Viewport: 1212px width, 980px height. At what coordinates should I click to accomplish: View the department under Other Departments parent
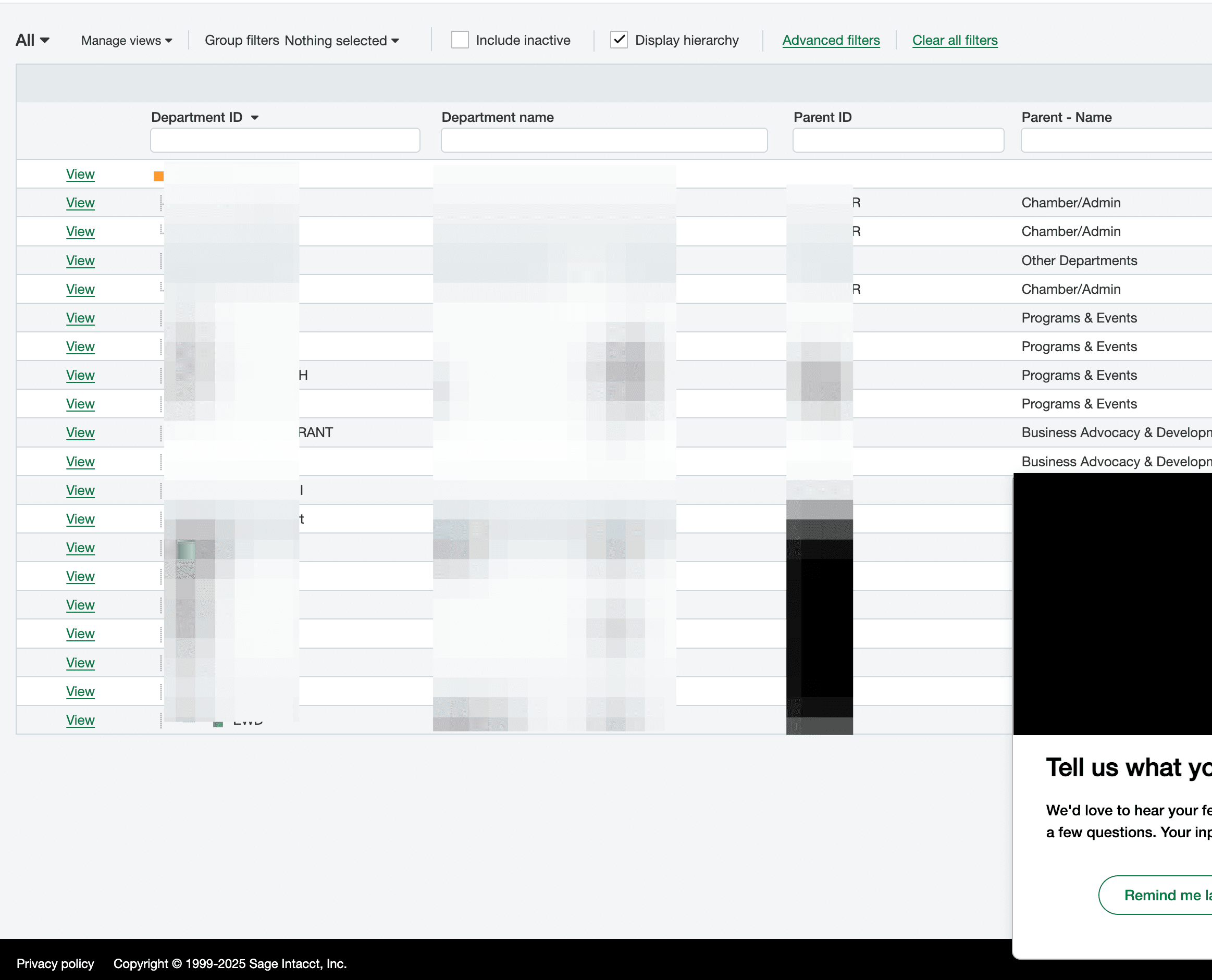click(x=80, y=260)
